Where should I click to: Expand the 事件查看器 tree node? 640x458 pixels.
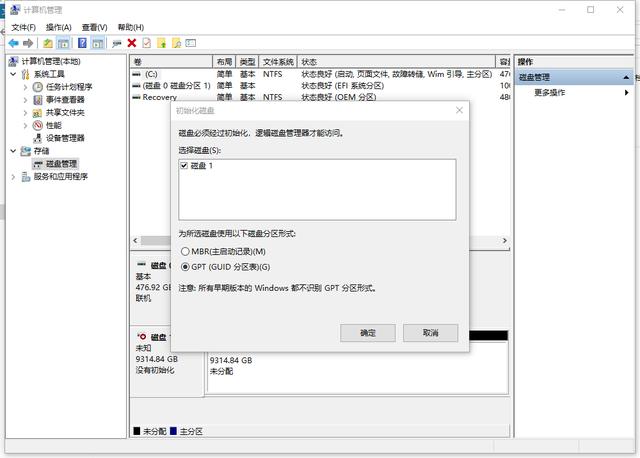tap(25, 100)
